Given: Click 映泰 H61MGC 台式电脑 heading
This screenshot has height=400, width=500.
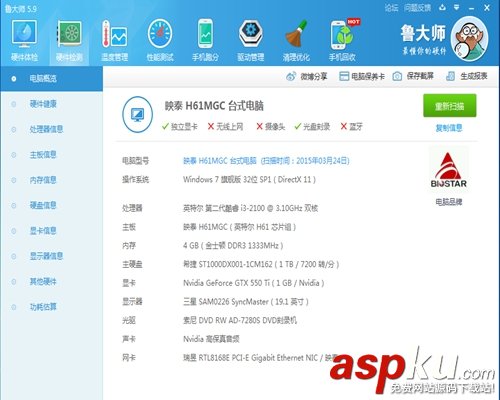Looking at the screenshot, I should coord(214,106).
